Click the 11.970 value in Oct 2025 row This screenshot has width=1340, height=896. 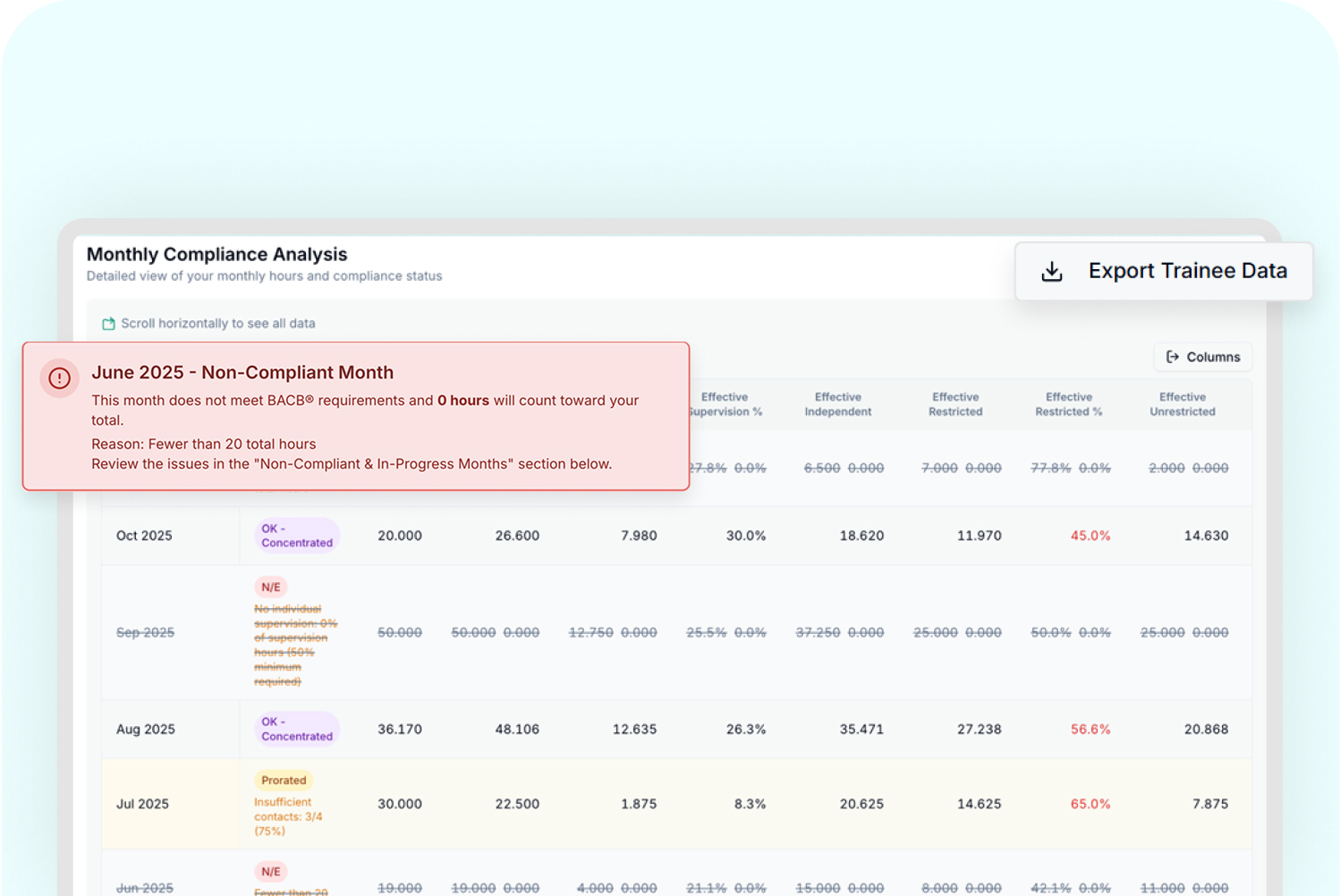(x=979, y=536)
